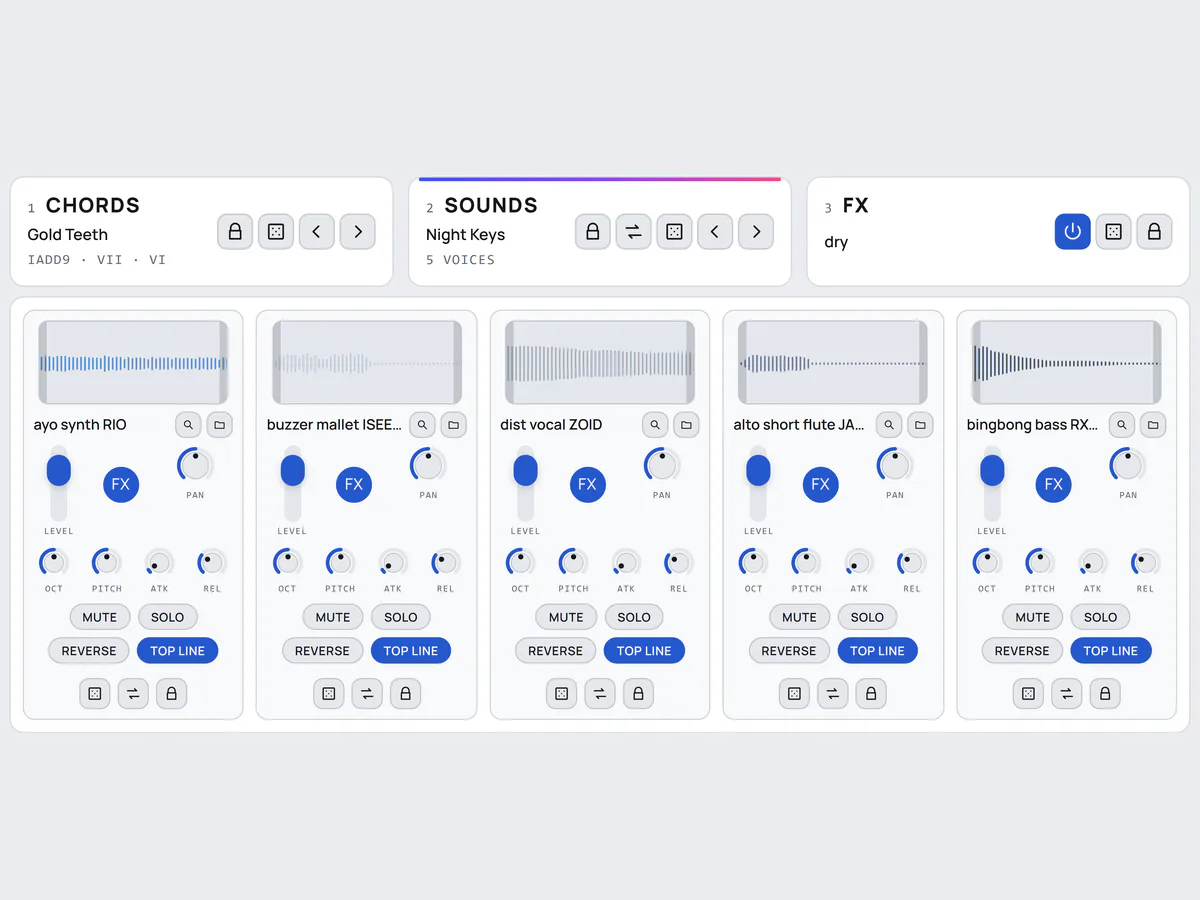Viewport: 1200px width, 900px height.
Task: Click level slider of ayo synth RIO
Action: [59, 483]
